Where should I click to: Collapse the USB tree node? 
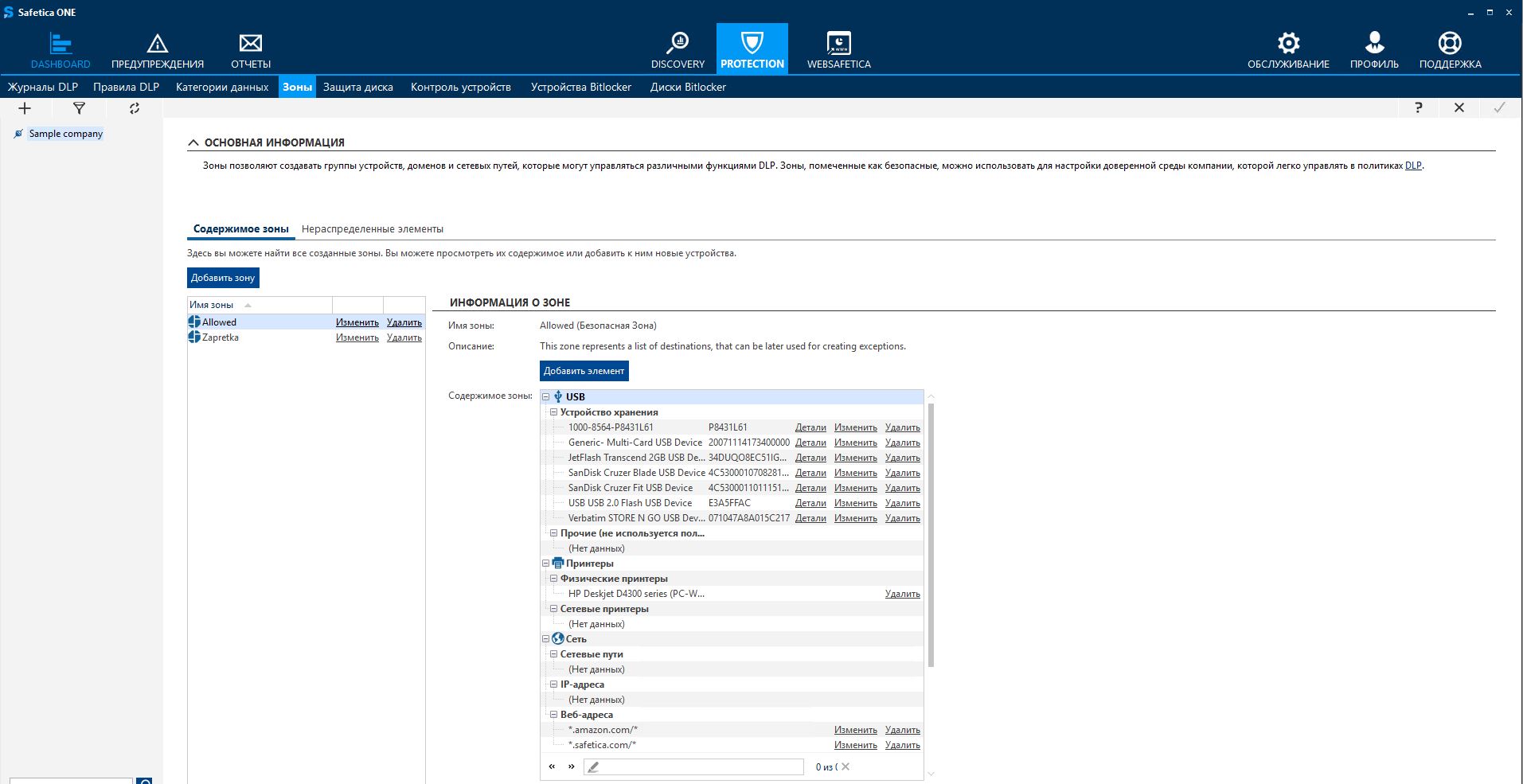[546, 396]
